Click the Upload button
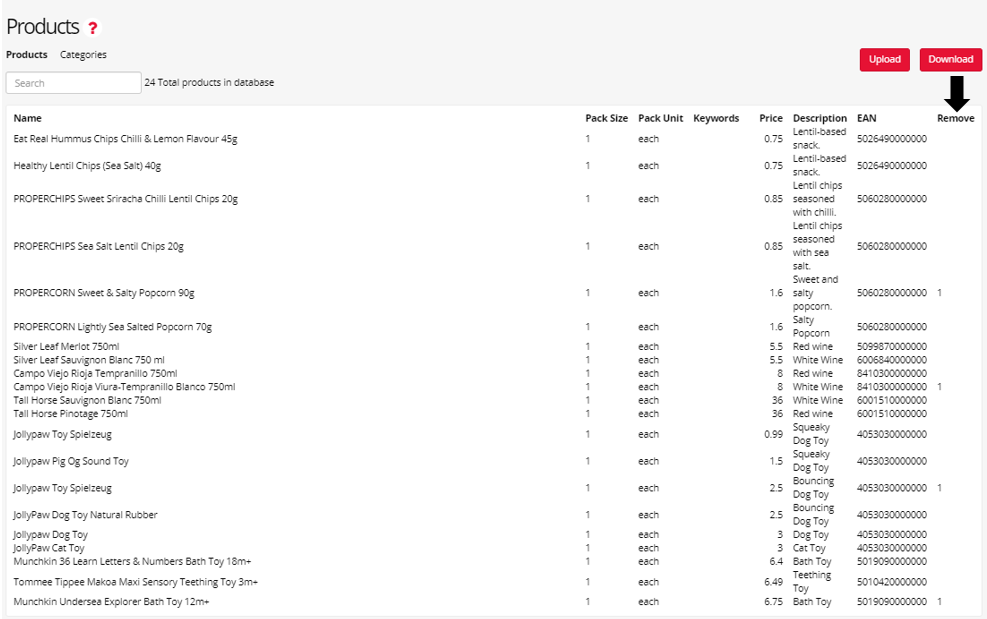This screenshot has height=619, width=987. [884, 59]
